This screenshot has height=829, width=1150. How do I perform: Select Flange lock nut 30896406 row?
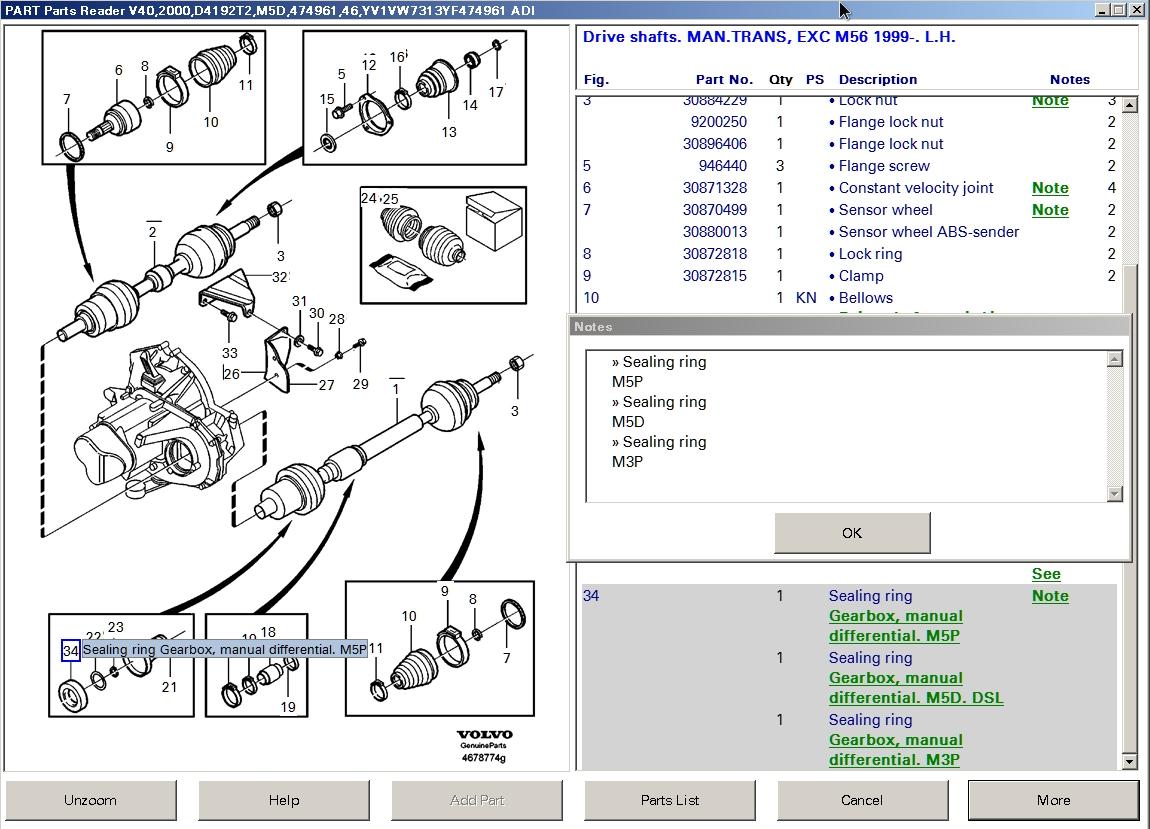[x=849, y=144]
